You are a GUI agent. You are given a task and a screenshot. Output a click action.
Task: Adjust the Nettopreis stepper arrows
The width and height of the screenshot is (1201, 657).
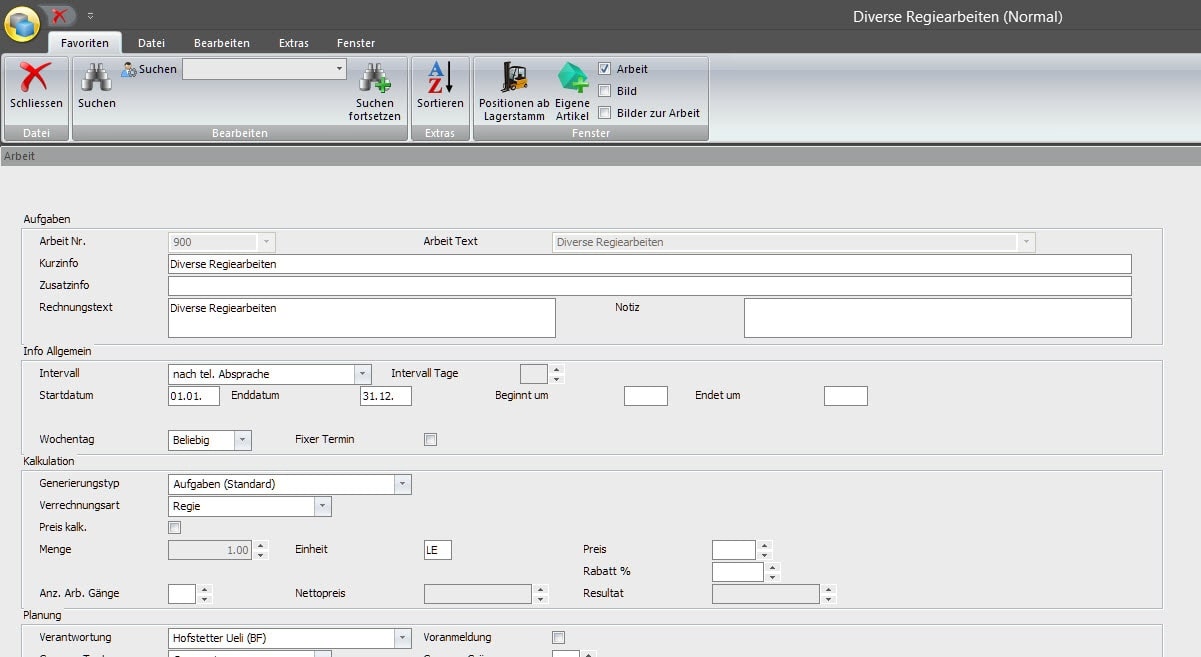point(541,594)
